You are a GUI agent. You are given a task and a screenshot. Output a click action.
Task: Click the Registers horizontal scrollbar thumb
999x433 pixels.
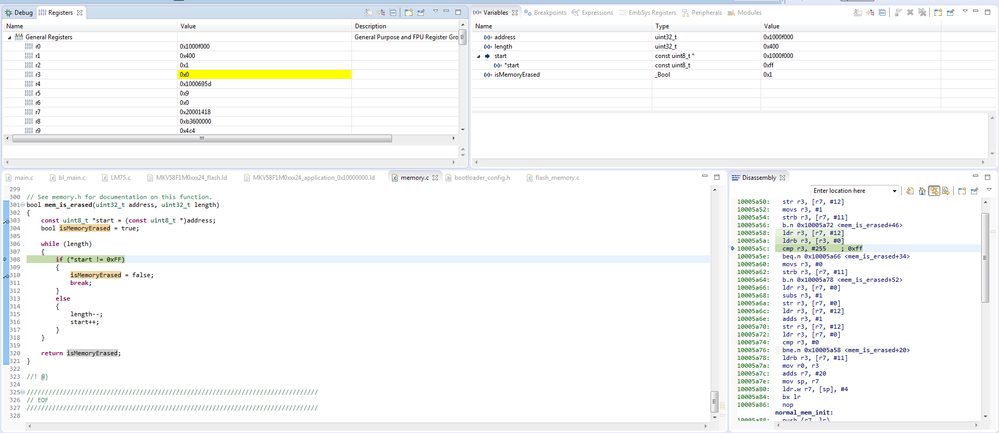[200, 138]
